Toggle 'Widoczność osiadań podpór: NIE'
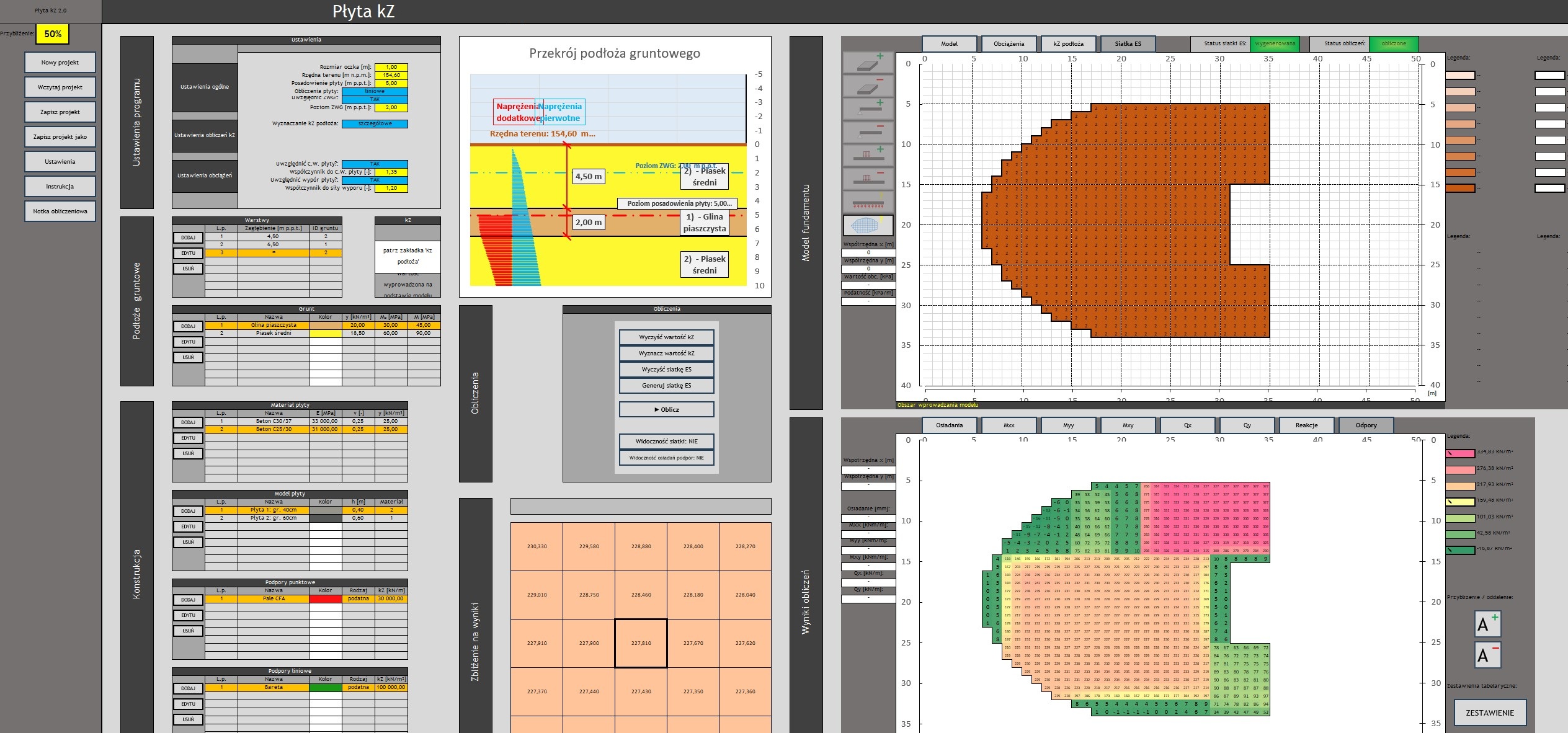This screenshot has height=733, width=1568. click(666, 458)
